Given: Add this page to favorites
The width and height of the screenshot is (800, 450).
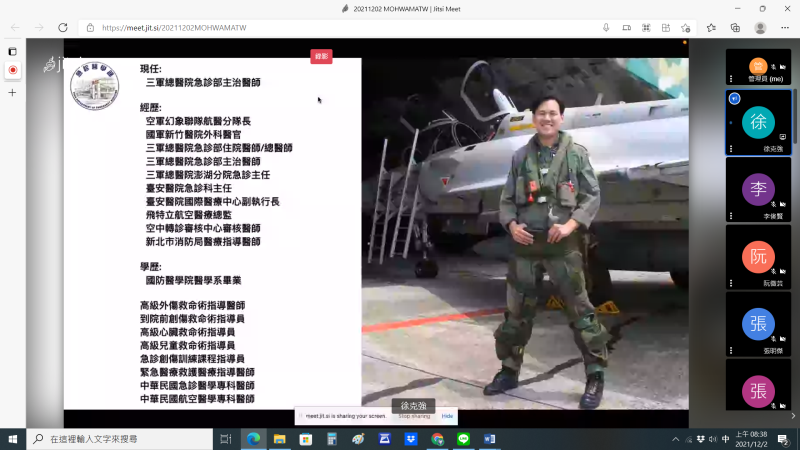Looking at the screenshot, I should coord(686,27).
